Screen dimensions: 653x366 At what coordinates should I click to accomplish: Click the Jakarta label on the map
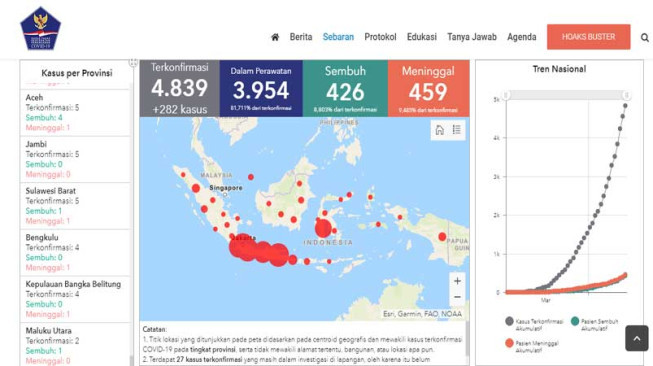(243, 238)
